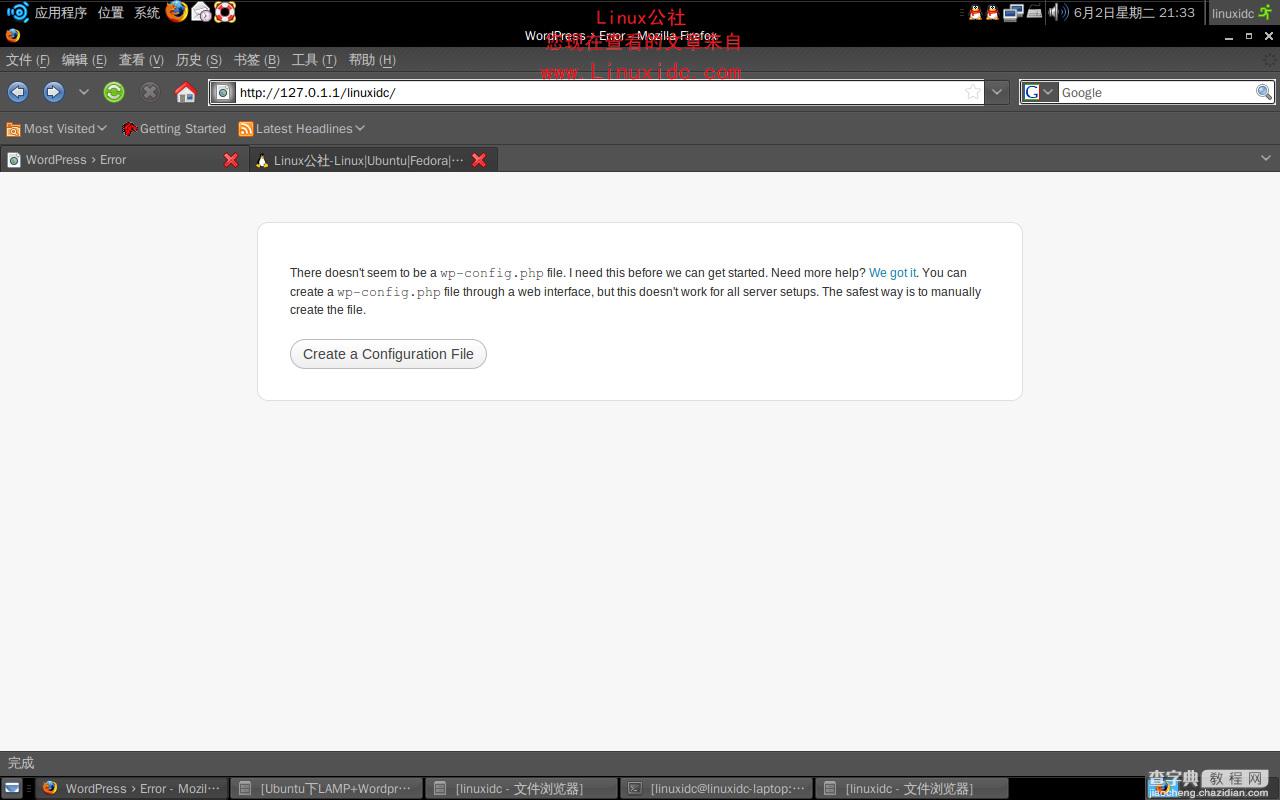The width and height of the screenshot is (1280, 800).
Task: Click the second QQ penguin tray icon
Action: (992, 12)
